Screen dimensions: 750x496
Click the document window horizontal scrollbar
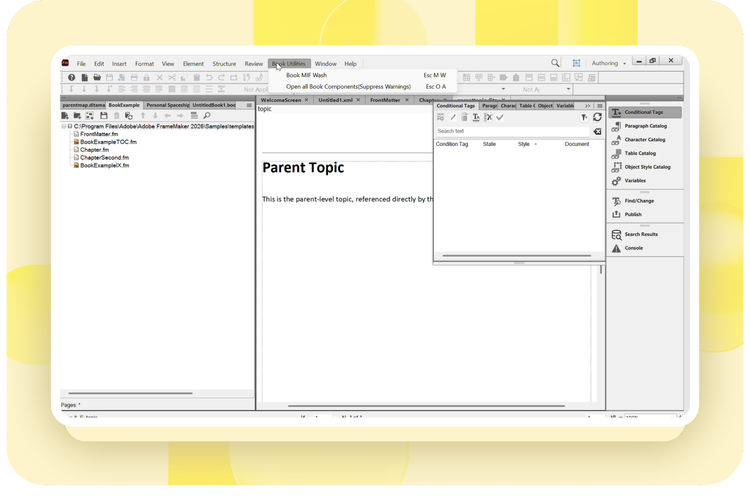[x=426, y=406]
